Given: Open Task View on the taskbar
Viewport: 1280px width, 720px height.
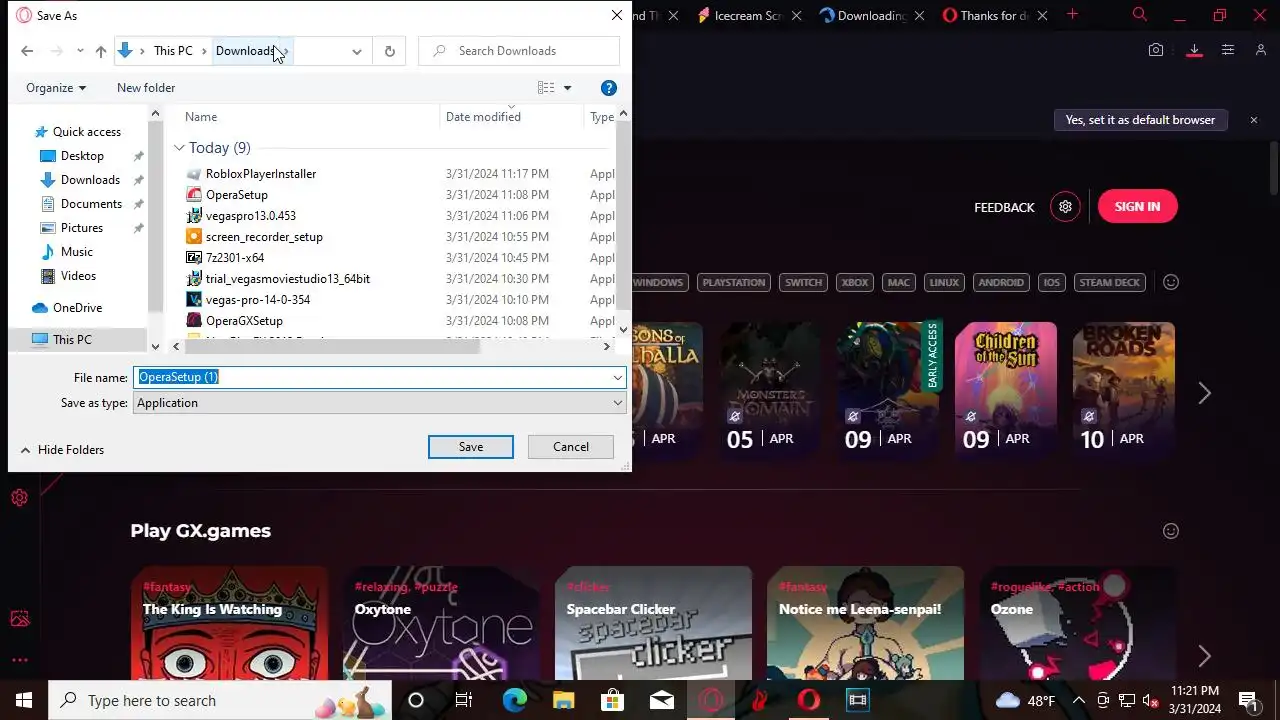Looking at the screenshot, I should [x=464, y=700].
